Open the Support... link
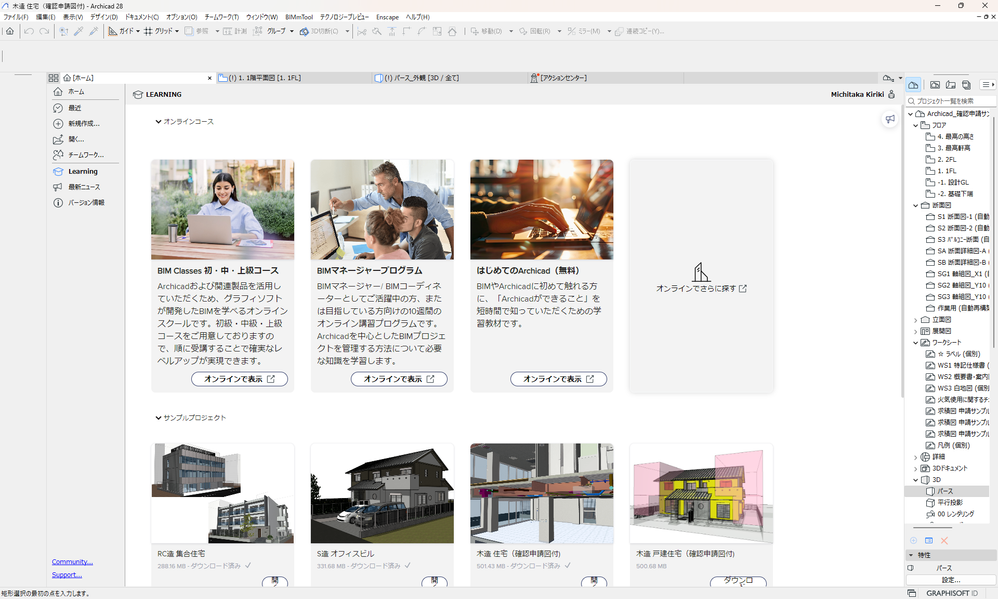 (67, 575)
